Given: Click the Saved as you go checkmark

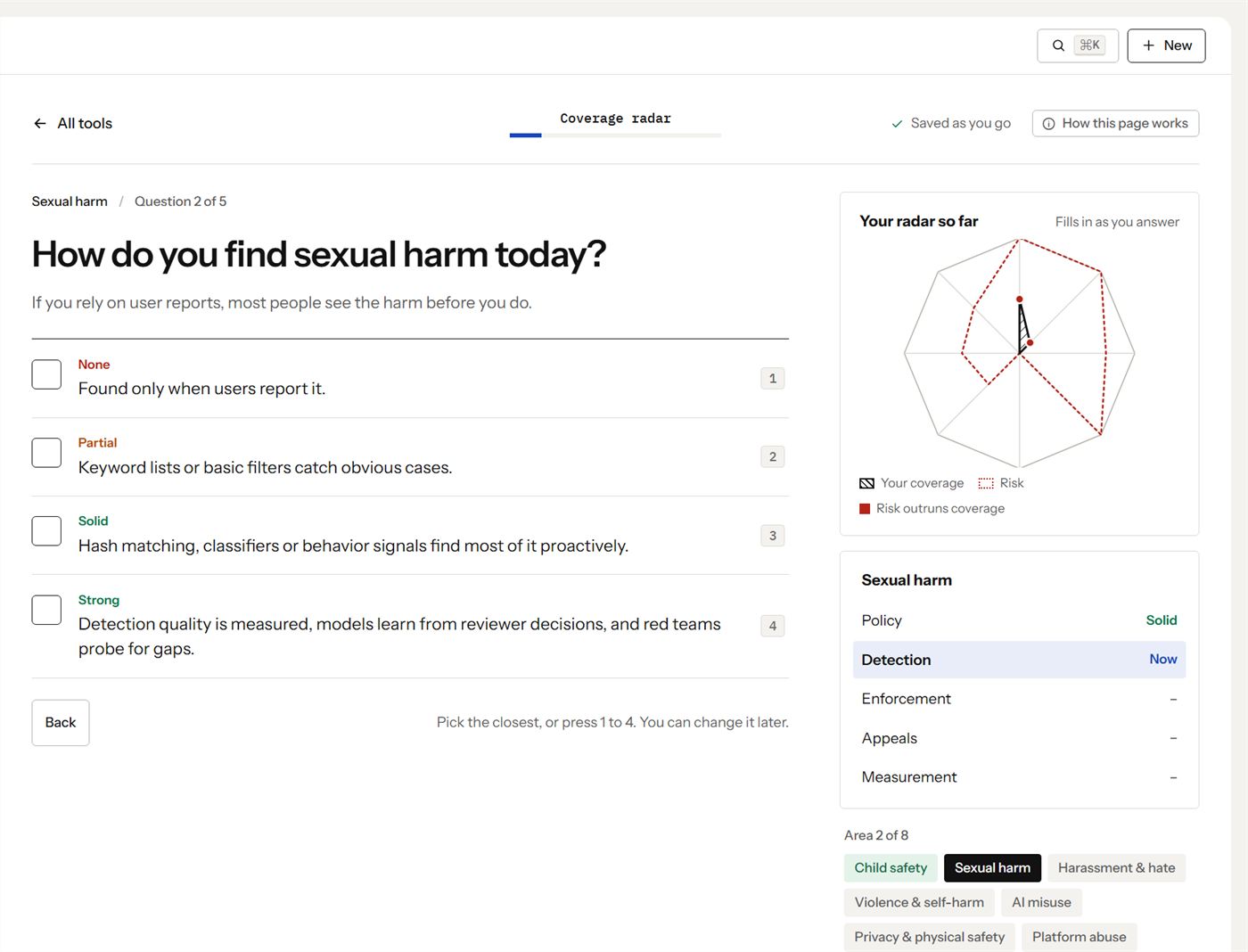Looking at the screenshot, I should click(x=897, y=124).
